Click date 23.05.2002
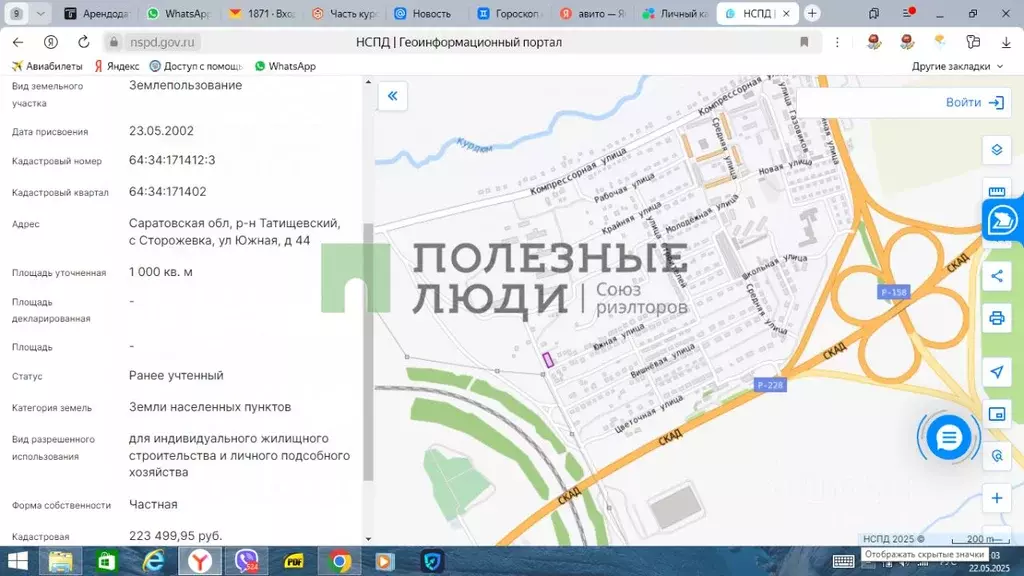The image size is (1024, 576). coord(161,131)
